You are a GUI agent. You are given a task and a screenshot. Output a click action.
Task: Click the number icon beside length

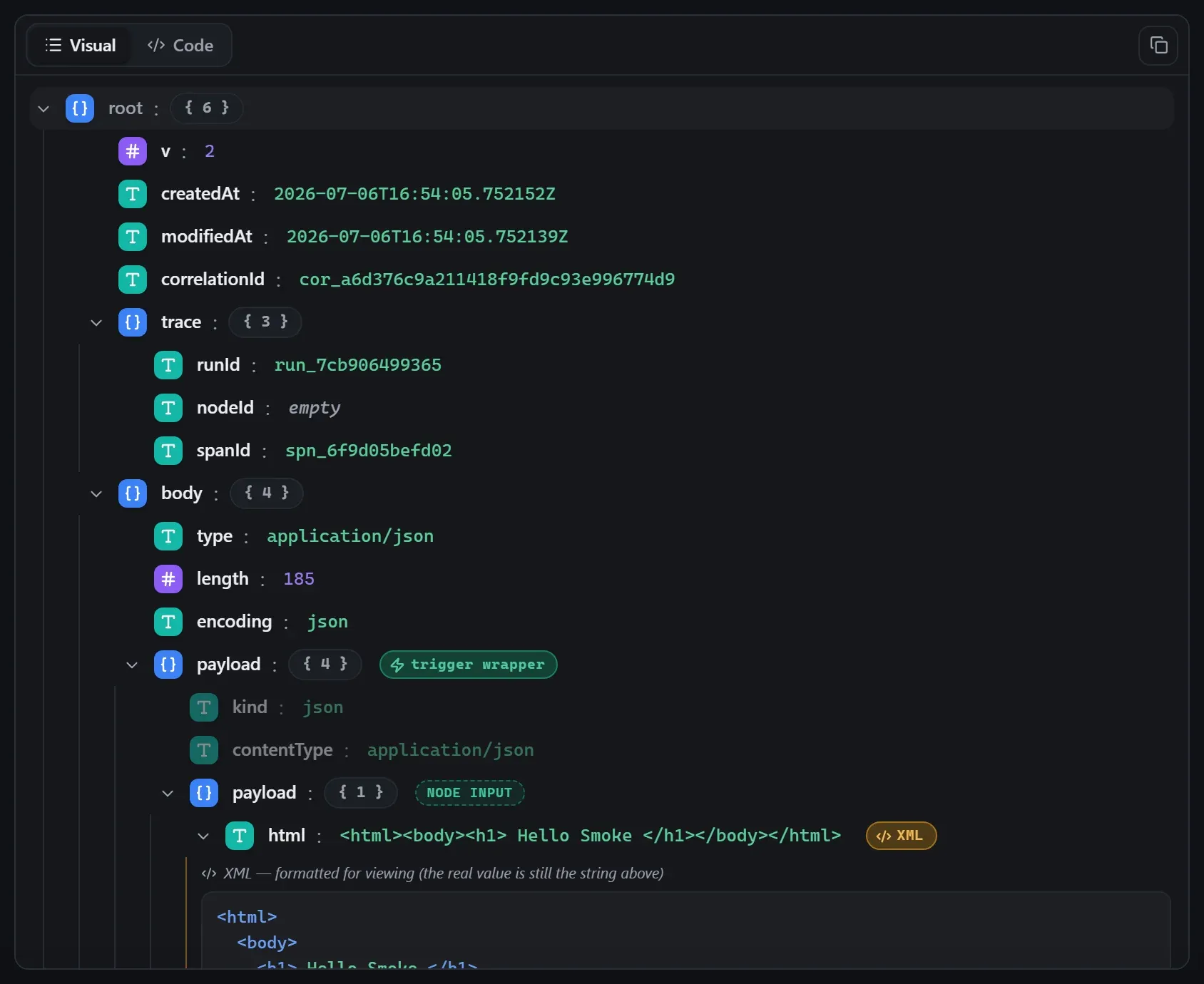(168, 579)
